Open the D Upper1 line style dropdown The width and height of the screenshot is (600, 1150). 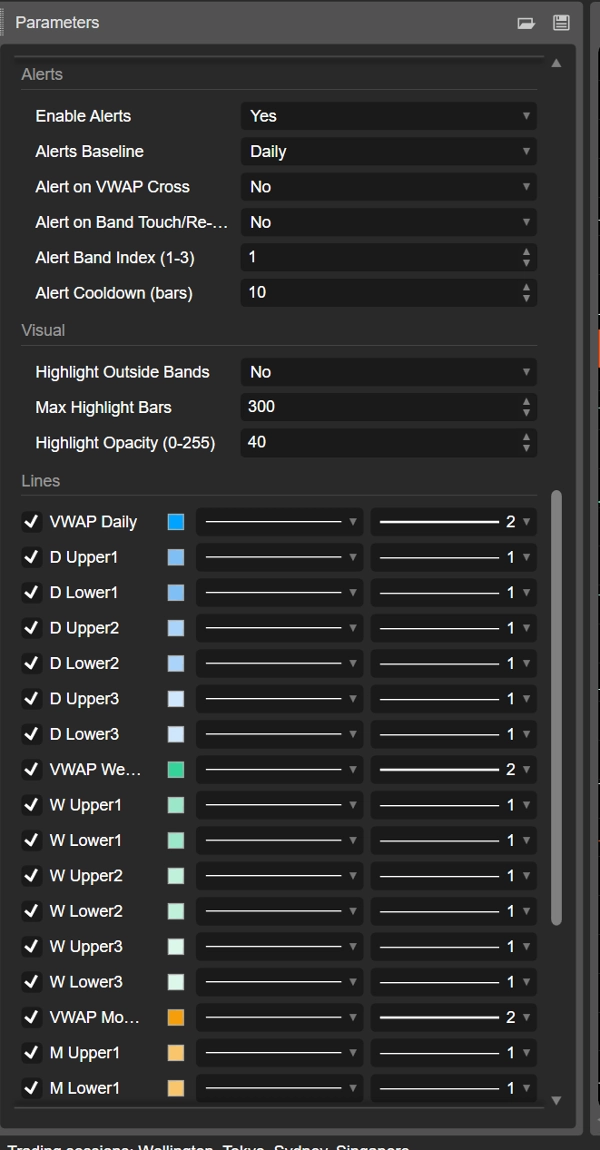[x=278, y=557]
